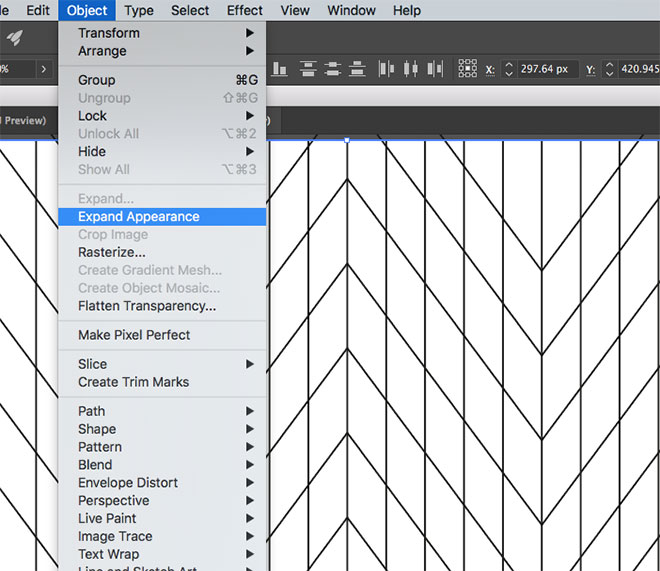Image resolution: width=660 pixels, height=571 pixels.
Task: Click Vertical Distribute Top icon
Action: (x=308, y=69)
